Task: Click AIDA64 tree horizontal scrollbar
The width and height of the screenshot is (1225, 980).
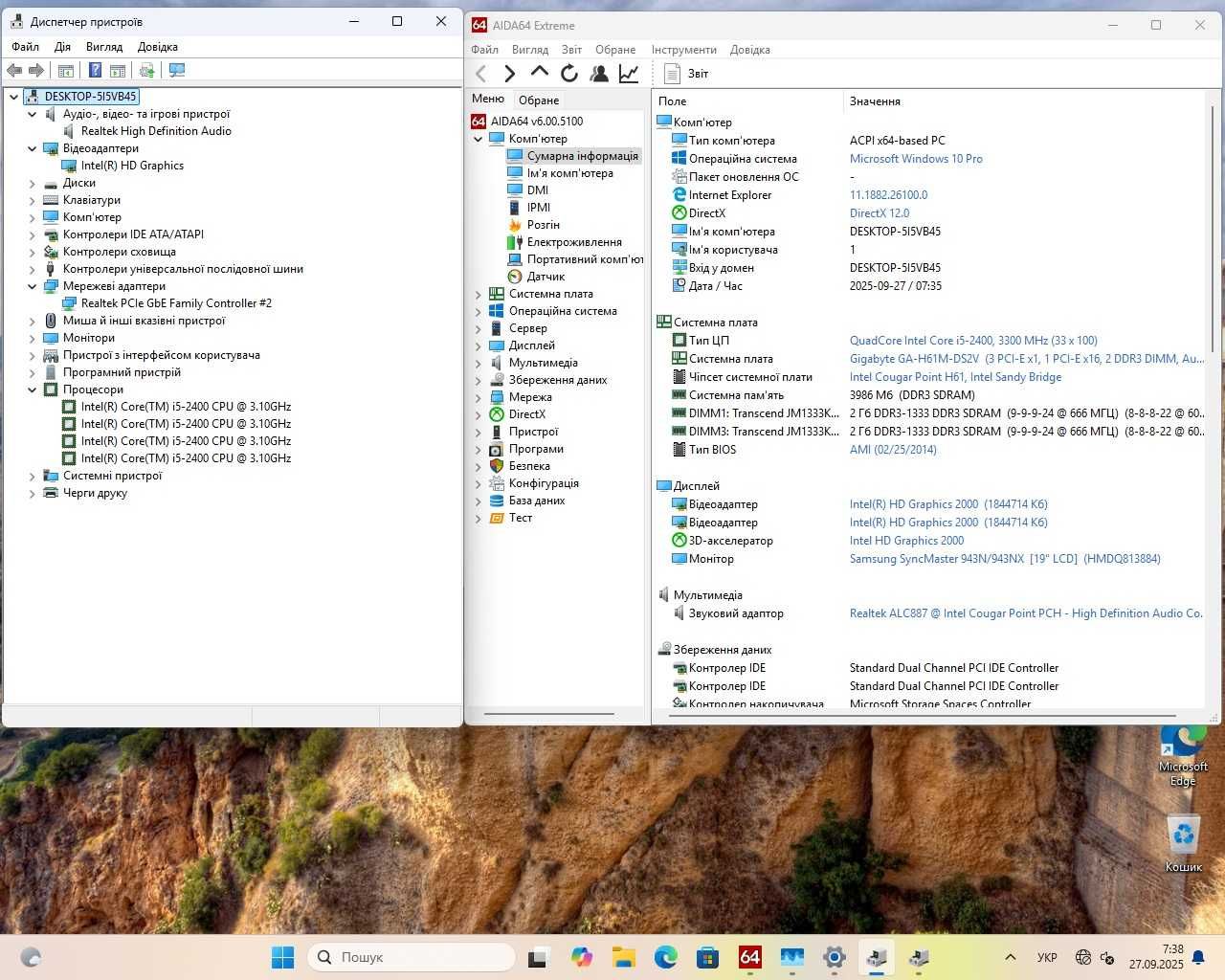Action: tap(549, 714)
